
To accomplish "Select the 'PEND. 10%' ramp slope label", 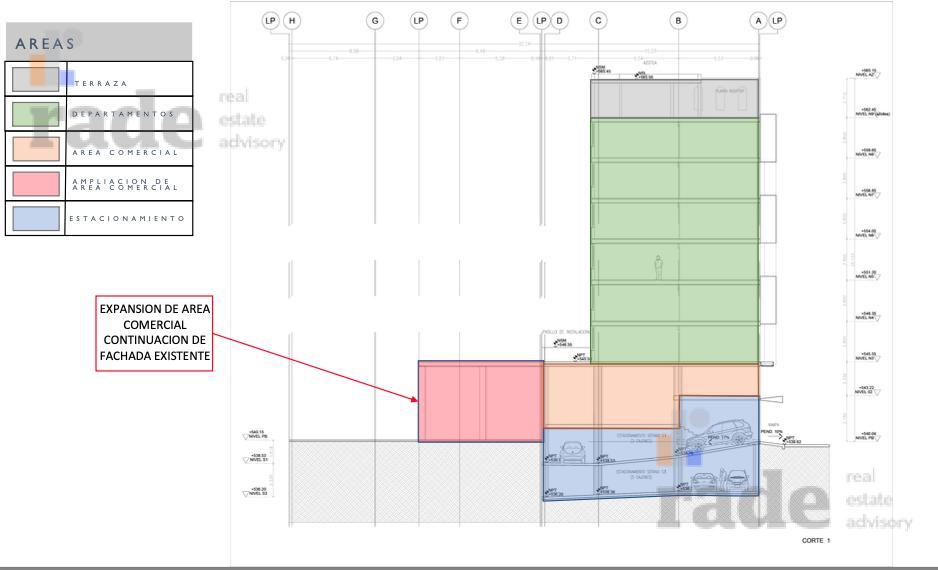I will [771, 432].
